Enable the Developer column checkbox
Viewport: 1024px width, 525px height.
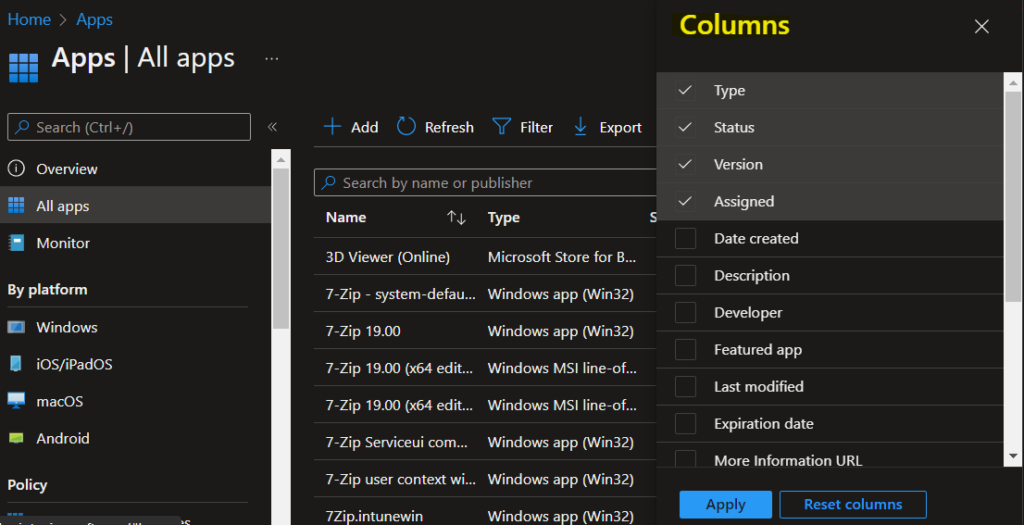685,313
